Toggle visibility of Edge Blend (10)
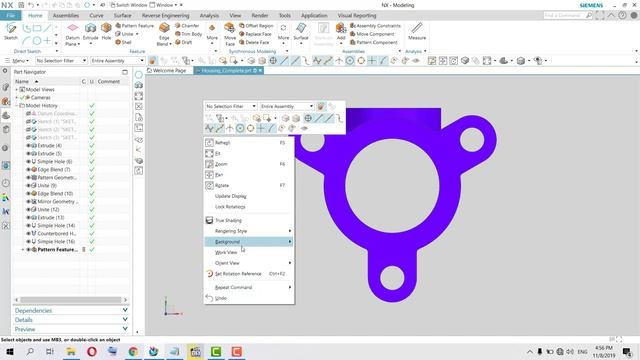This screenshot has height=360, width=640. point(29,193)
